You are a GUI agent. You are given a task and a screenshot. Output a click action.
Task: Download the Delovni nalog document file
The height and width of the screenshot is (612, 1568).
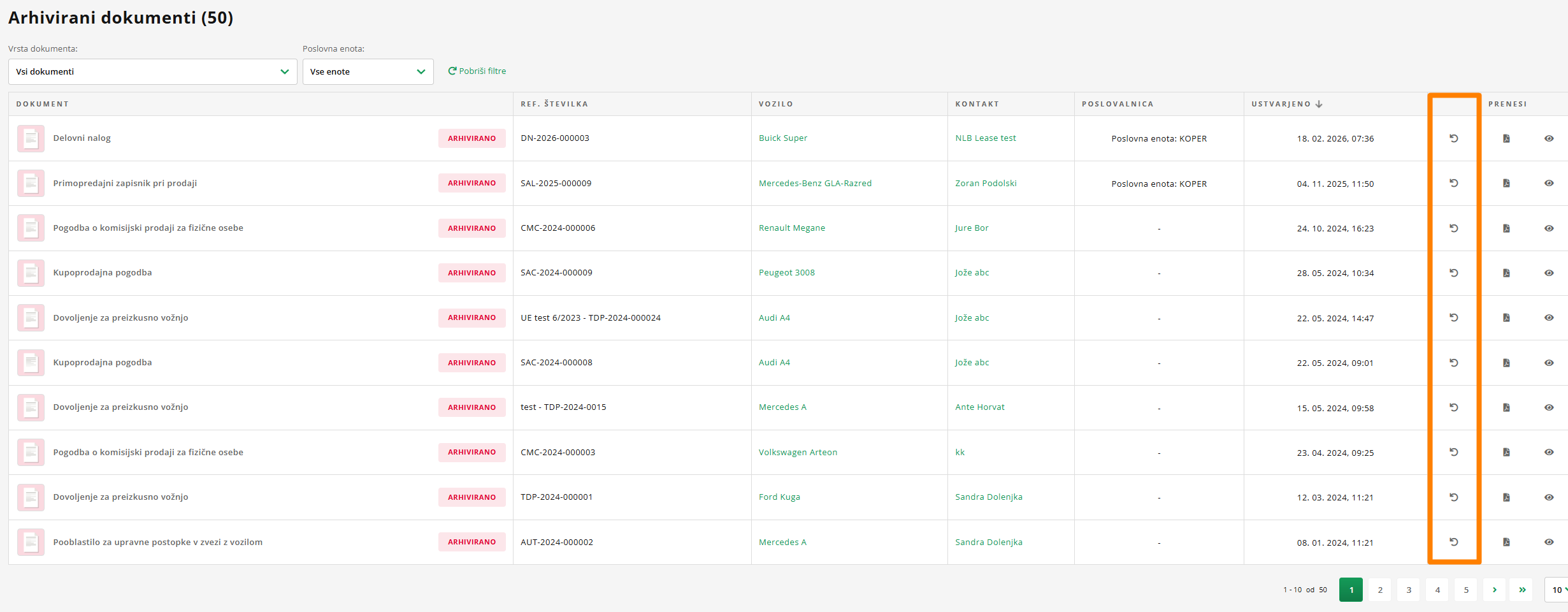(1506, 138)
